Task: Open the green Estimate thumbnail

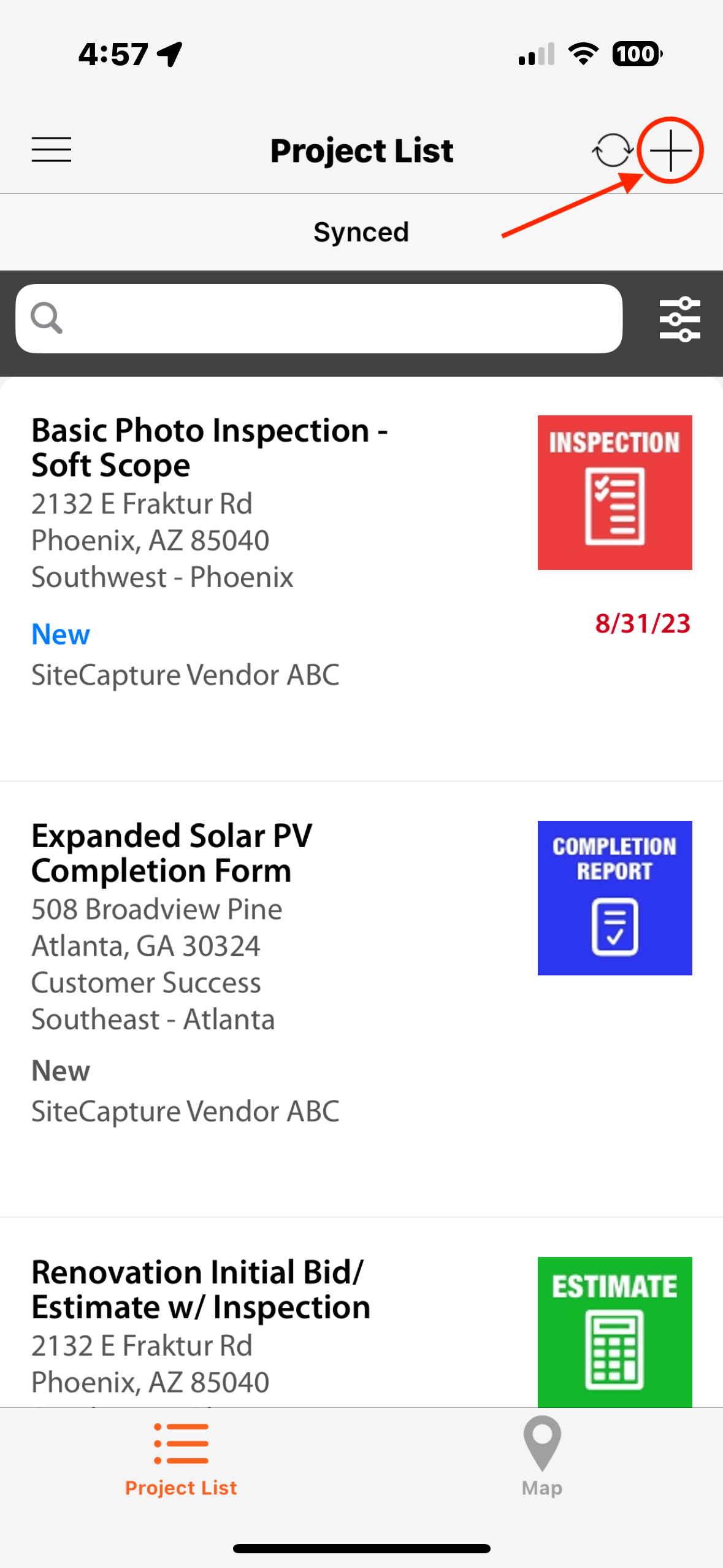Action: click(614, 1332)
